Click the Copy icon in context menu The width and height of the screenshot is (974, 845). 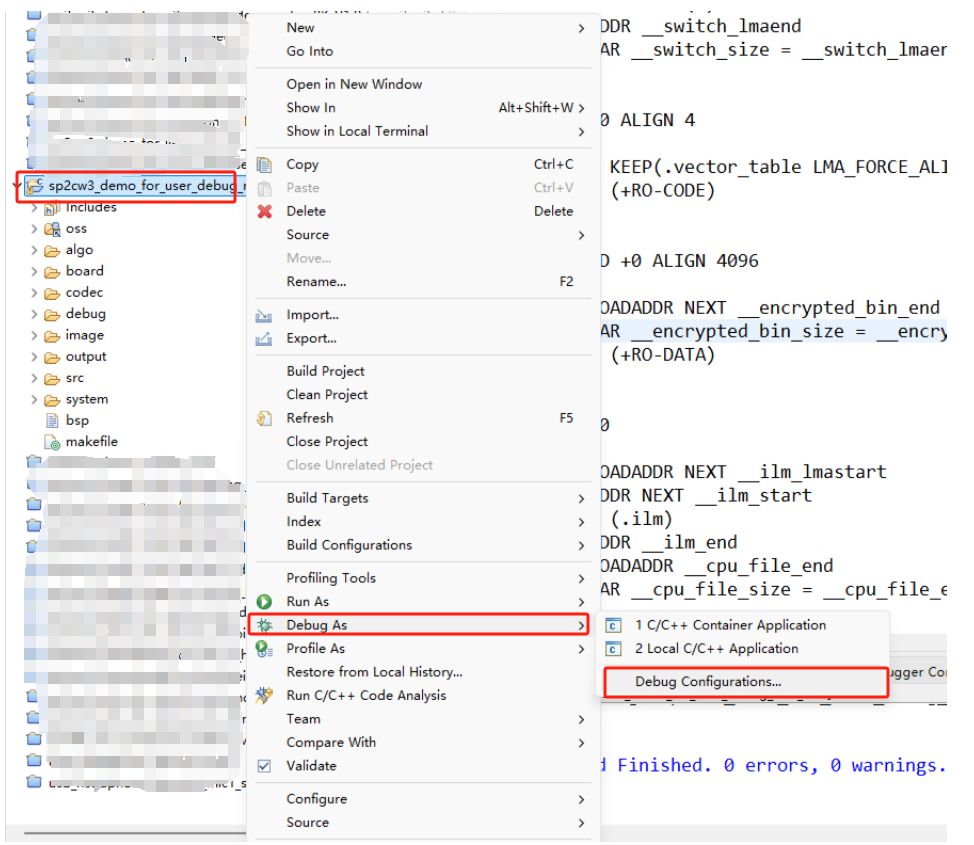pyautogui.click(x=265, y=165)
